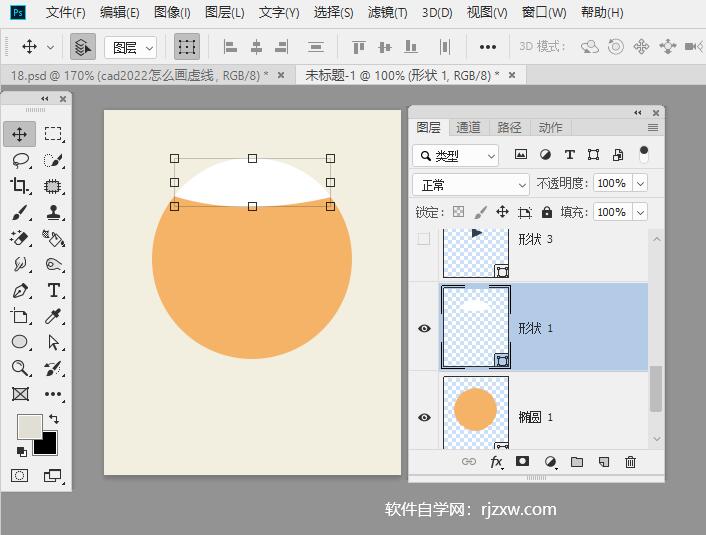Open the 文件(F) menu
The width and height of the screenshot is (706, 535).
click(65, 13)
